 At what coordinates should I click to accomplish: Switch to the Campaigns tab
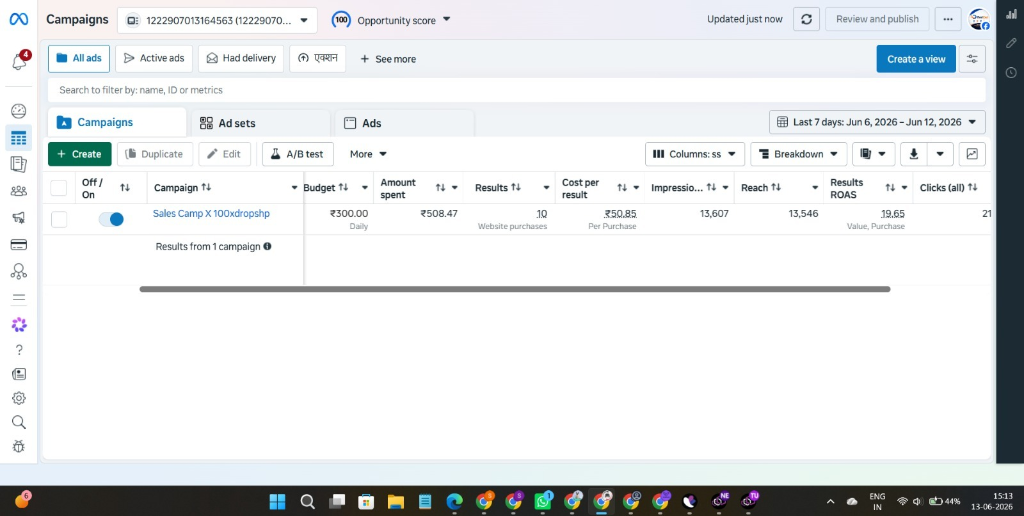point(117,122)
